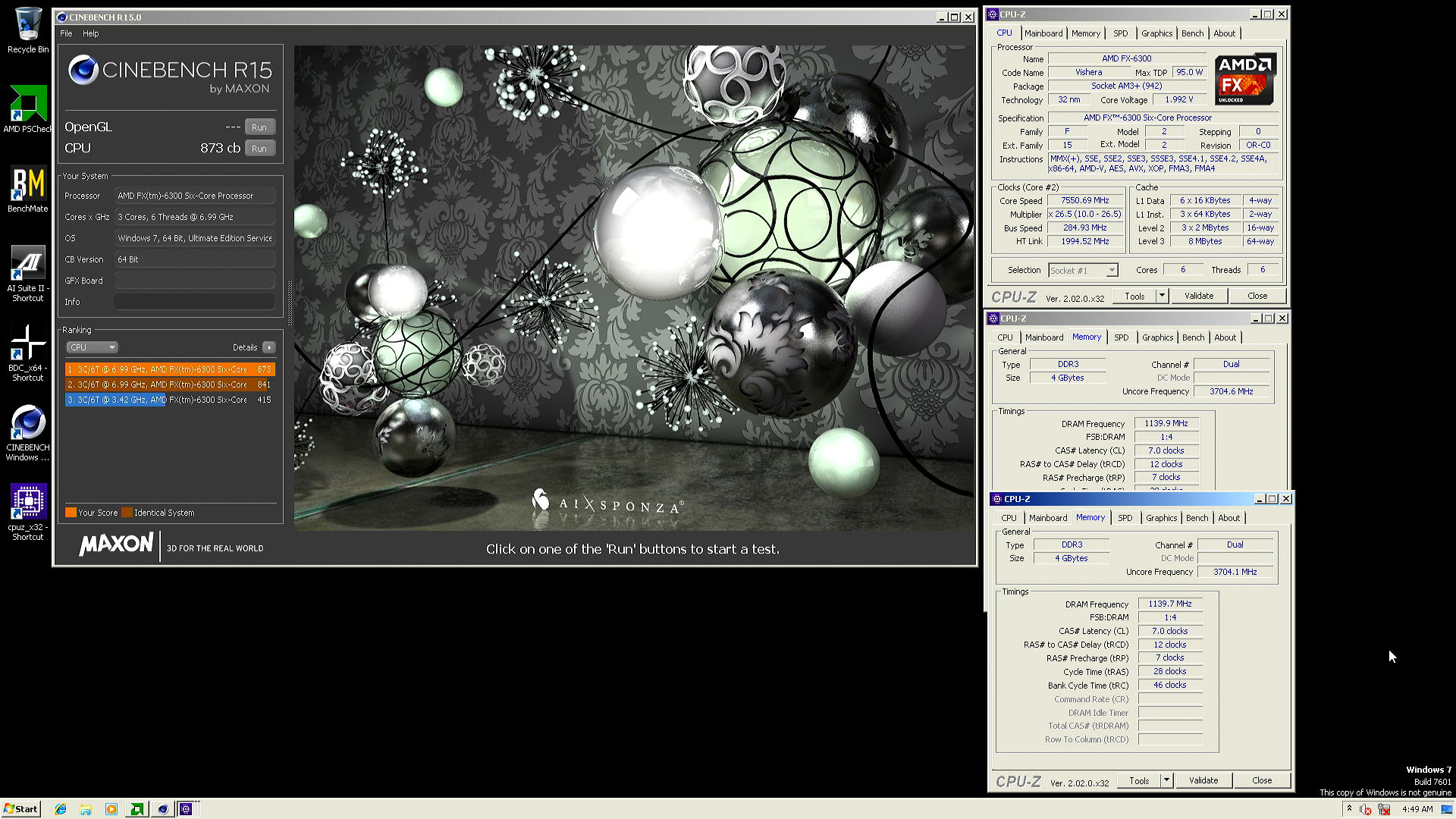Expand Tools dropdown arrow in top CPU-Z

point(1162,297)
